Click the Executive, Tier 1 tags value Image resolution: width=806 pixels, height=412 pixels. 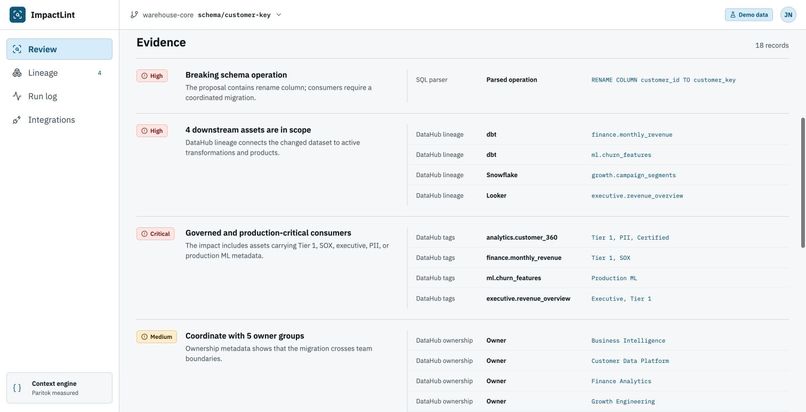[x=621, y=298]
